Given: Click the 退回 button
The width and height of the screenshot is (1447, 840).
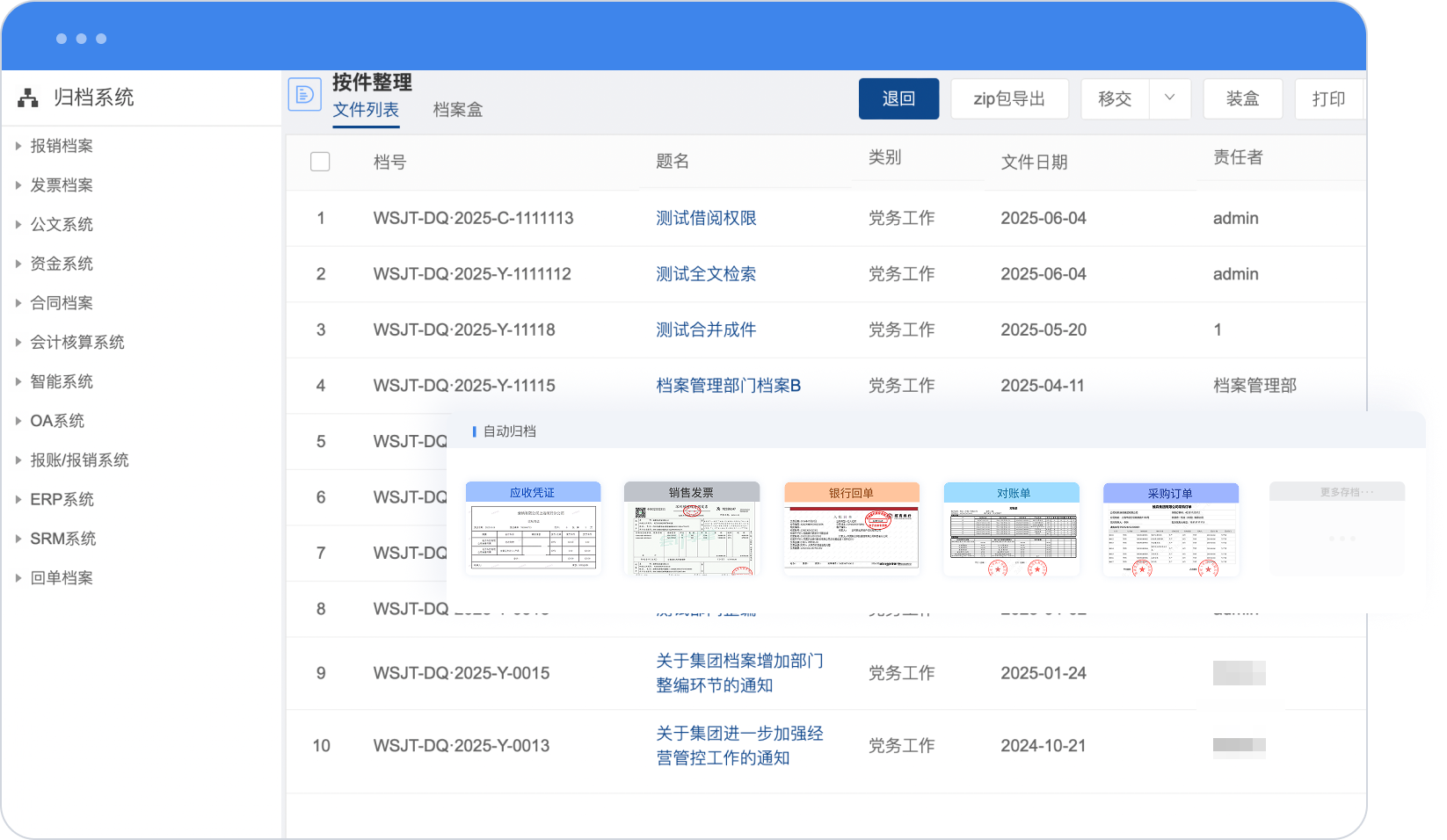Looking at the screenshot, I should [898, 98].
